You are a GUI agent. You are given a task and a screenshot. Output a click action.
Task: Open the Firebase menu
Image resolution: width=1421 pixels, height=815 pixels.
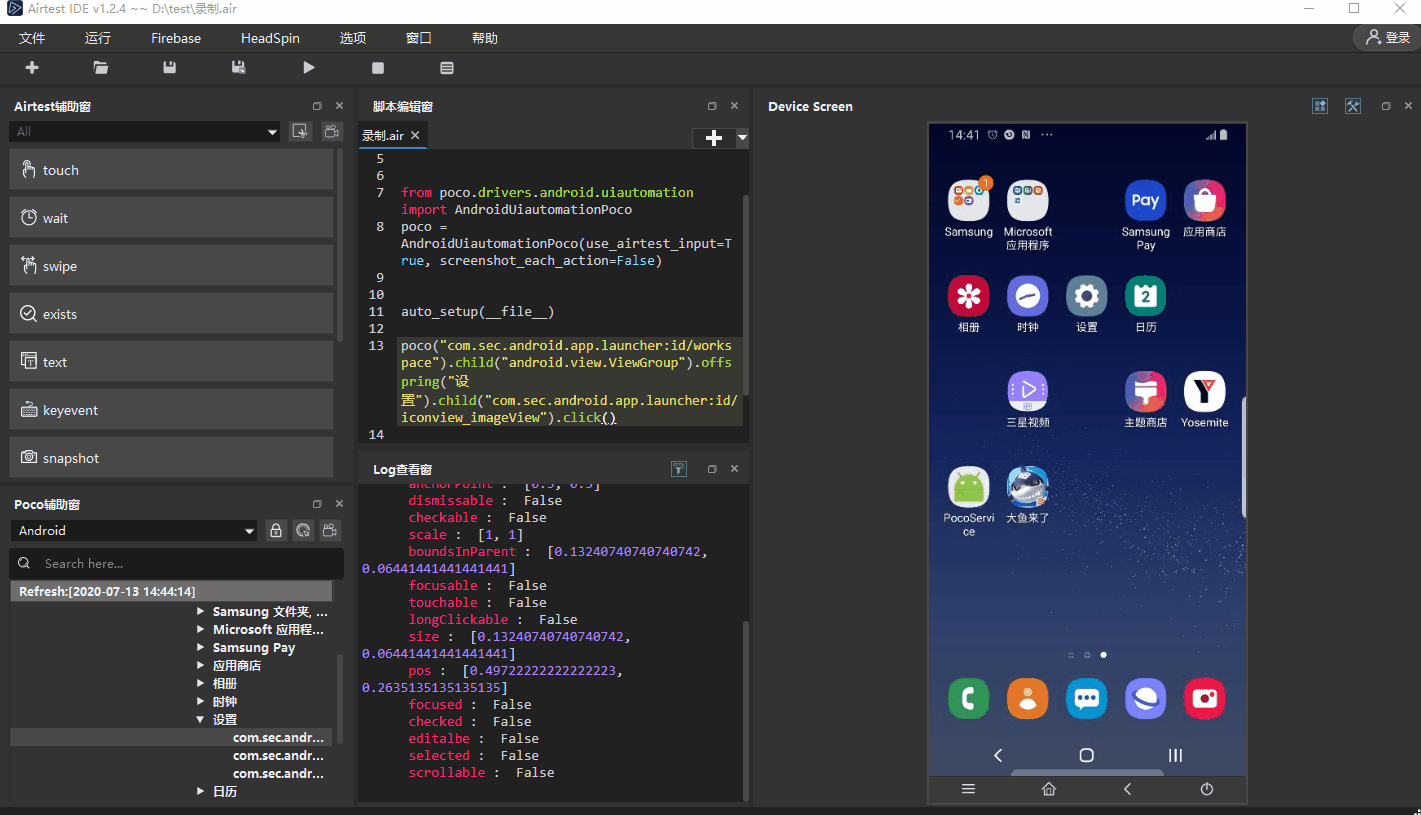pos(176,38)
